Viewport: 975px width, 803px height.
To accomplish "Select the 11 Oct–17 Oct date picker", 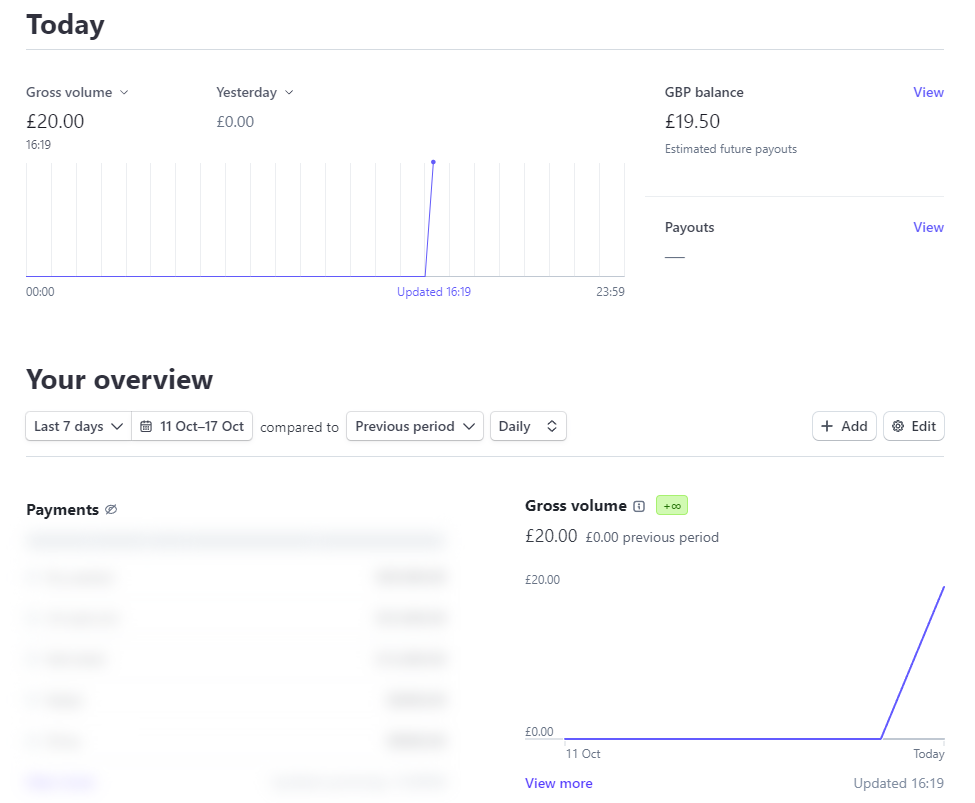I will pos(192,426).
